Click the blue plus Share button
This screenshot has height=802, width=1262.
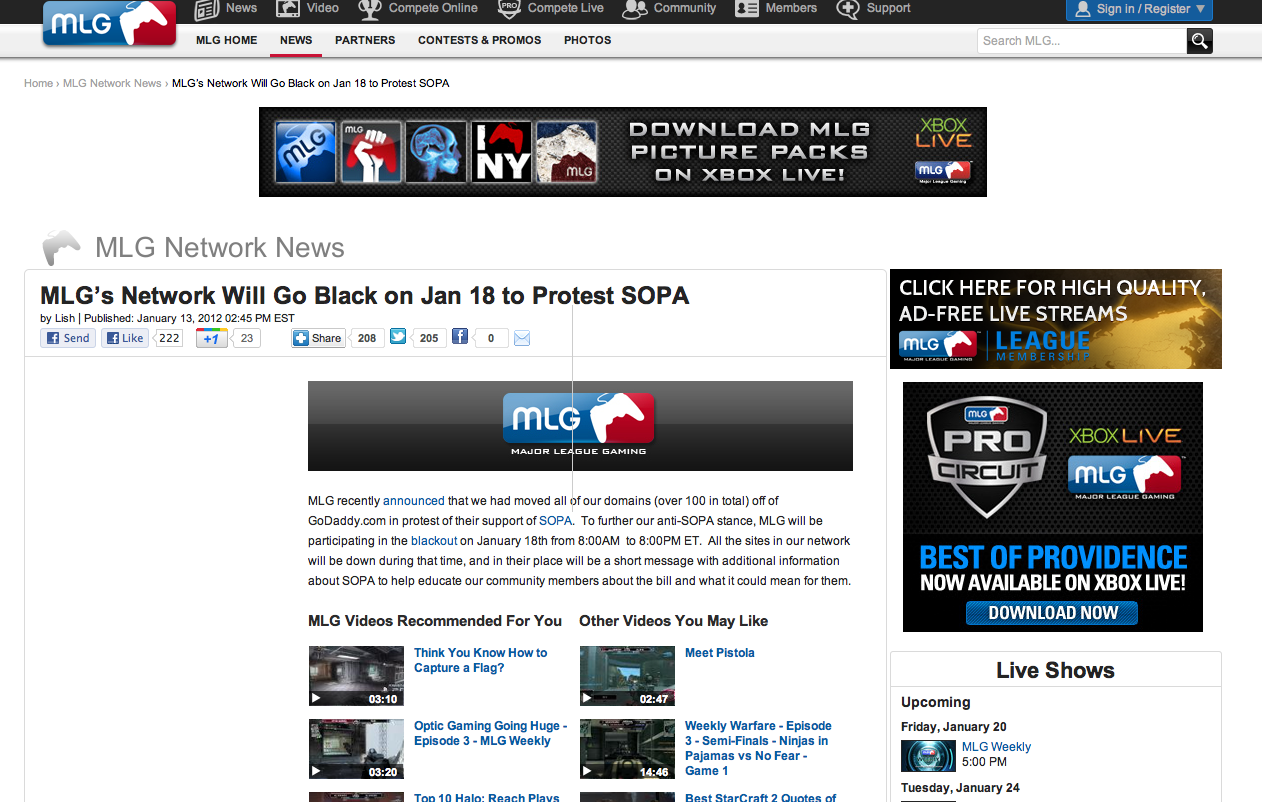click(318, 338)
